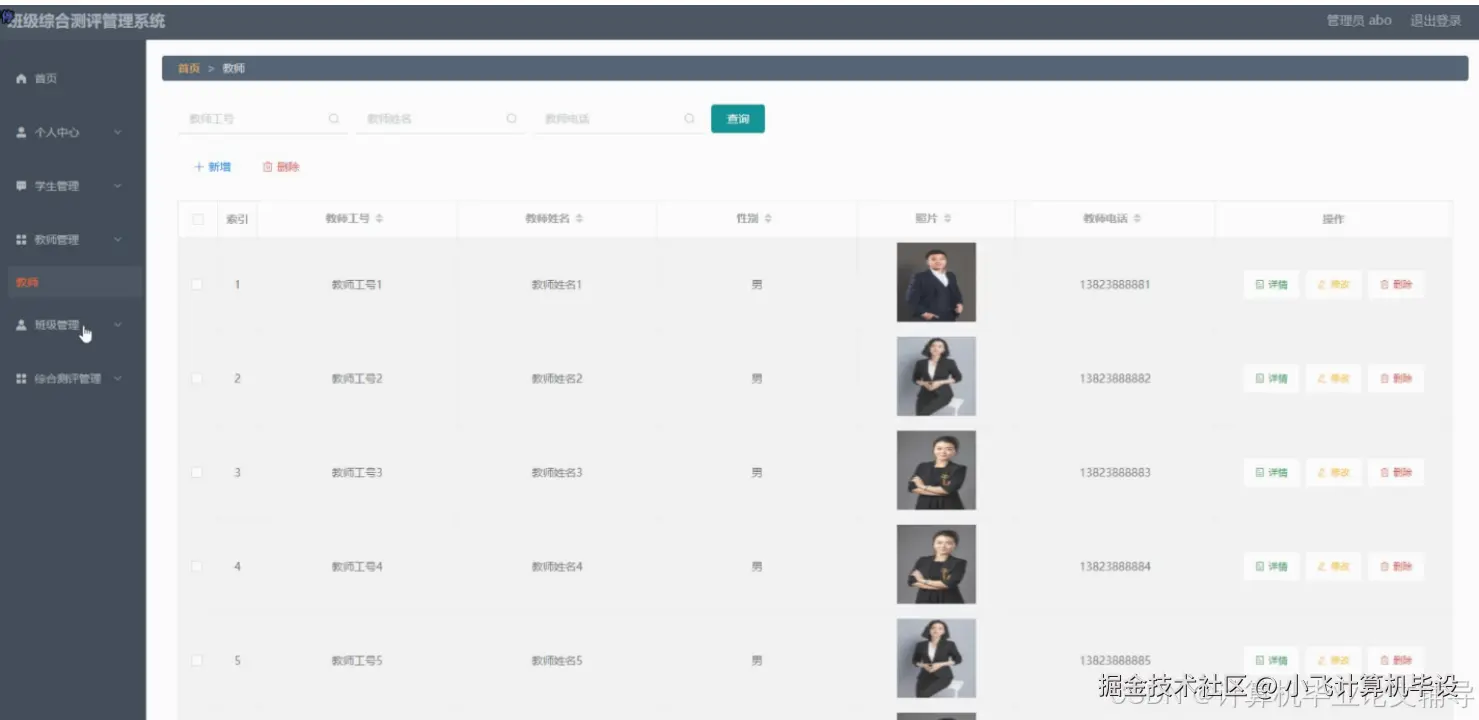
Task: Click the home icon beside 首页 in sidebar
Action: click(x=21, y=79)
